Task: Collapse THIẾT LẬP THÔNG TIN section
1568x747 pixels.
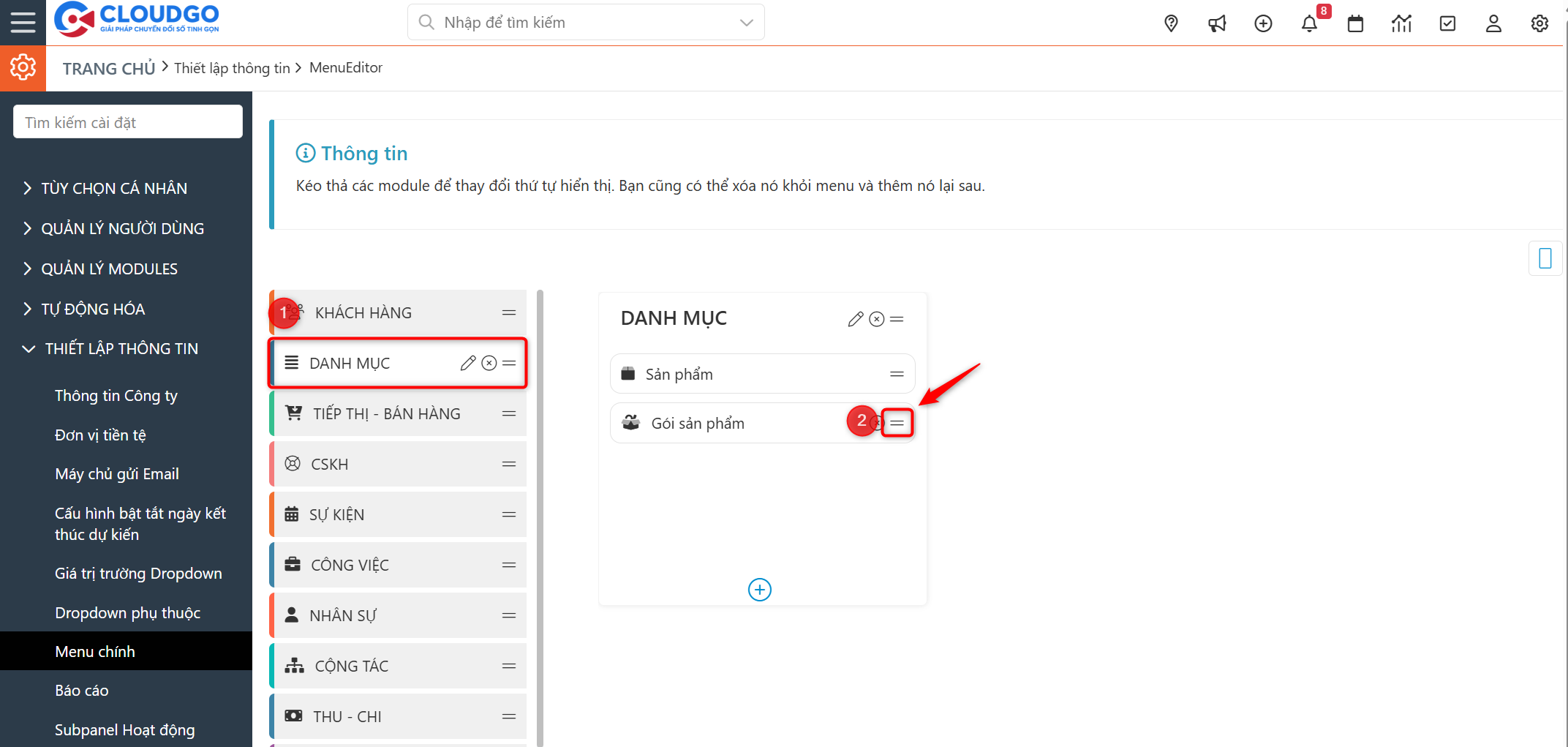Action: pos(121,349)
